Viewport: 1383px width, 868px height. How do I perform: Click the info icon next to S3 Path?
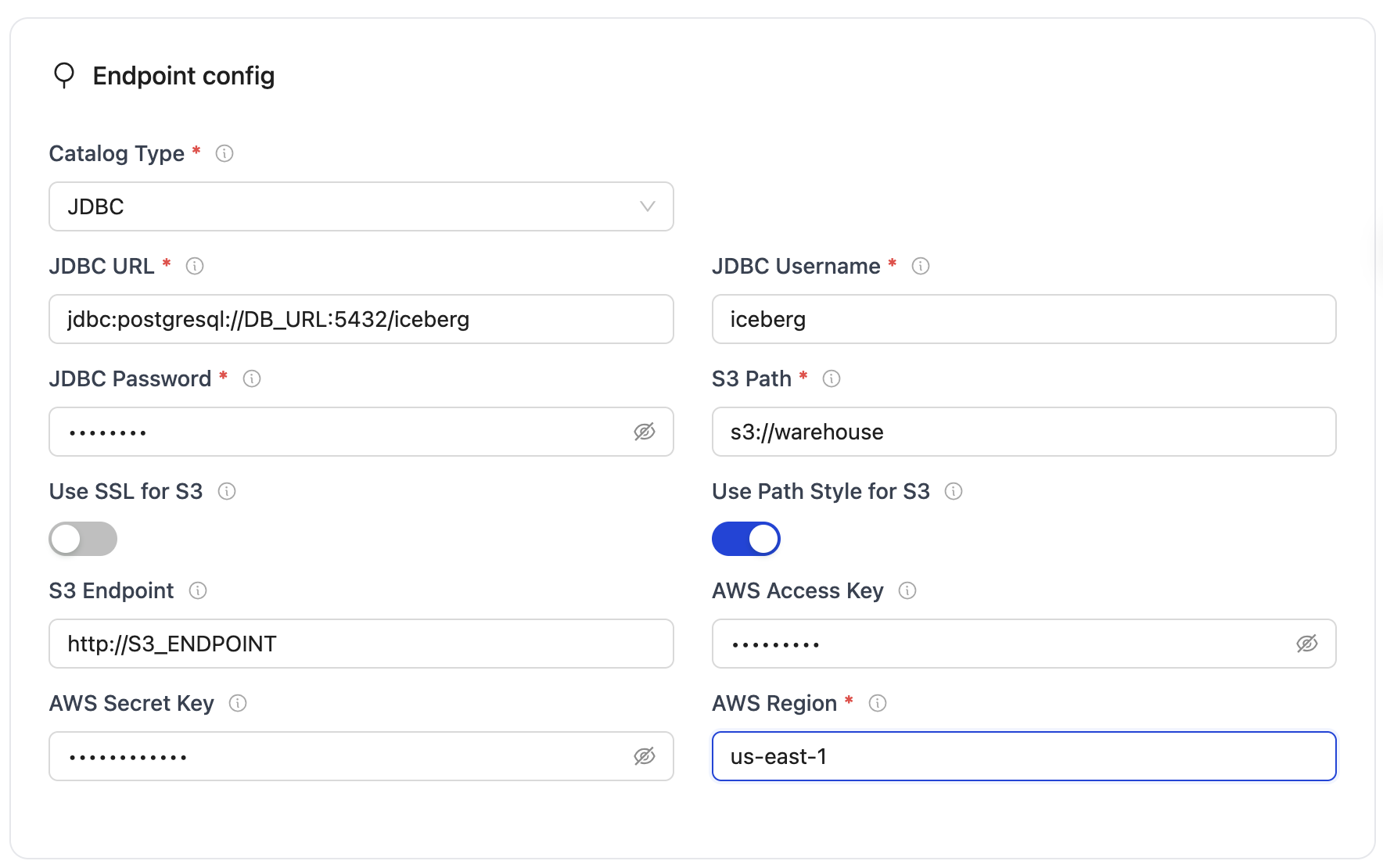tap(832, 378)
